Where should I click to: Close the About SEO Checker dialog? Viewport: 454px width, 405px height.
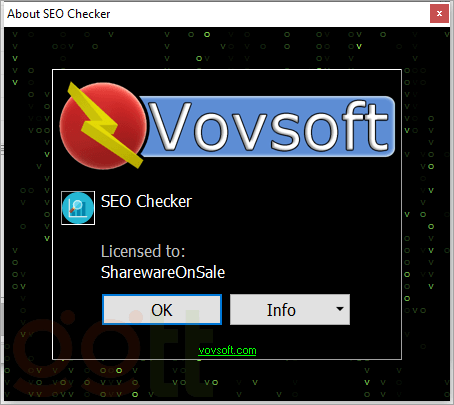[439, 14]
